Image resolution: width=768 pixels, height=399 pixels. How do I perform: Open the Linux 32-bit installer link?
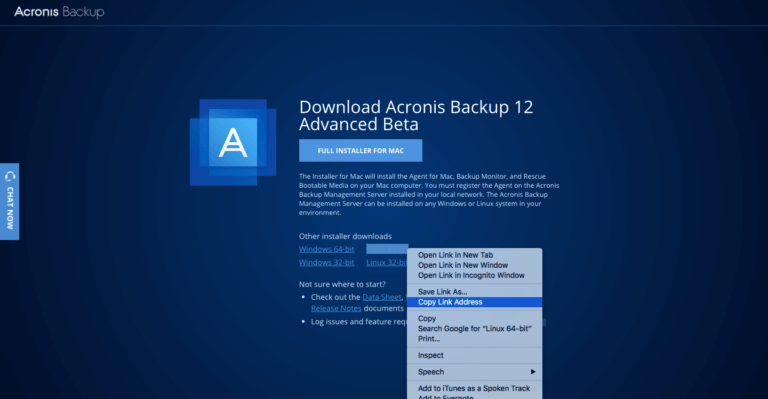(386, 262)
